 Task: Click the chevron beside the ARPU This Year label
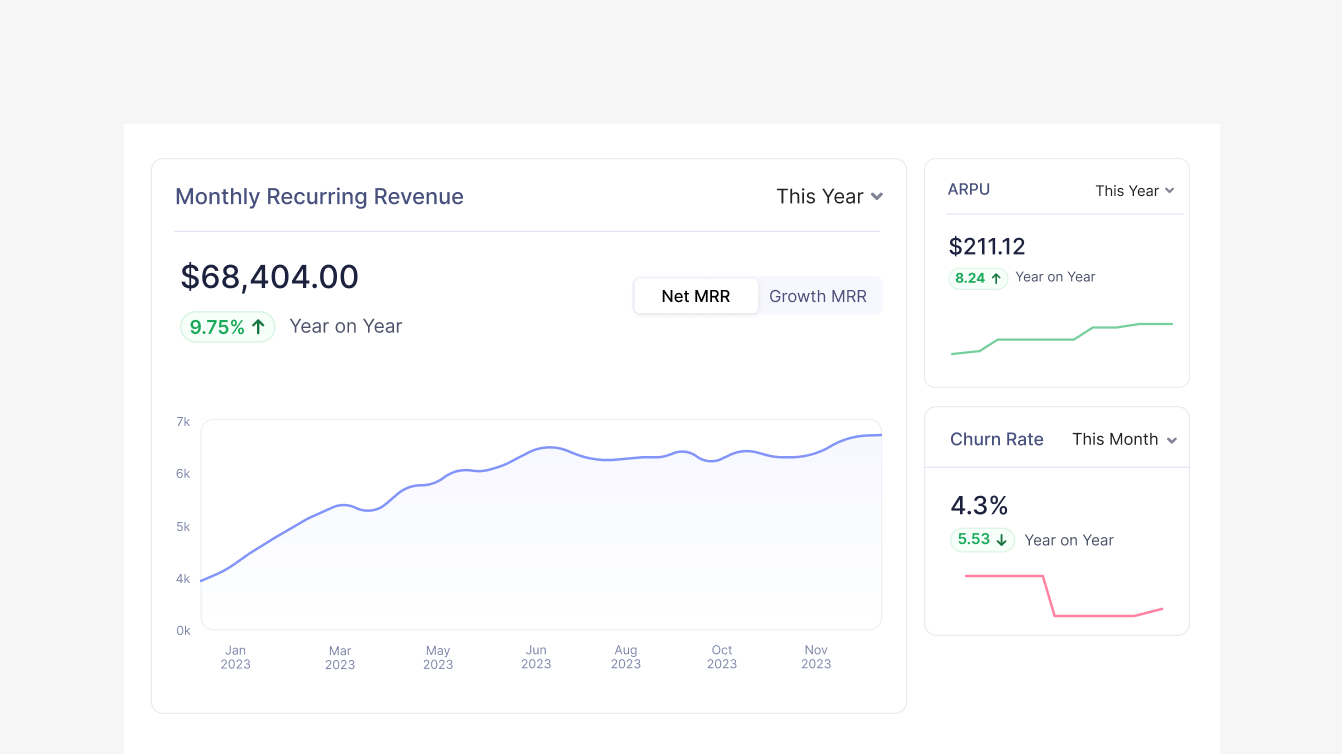[x=1171, y=191]
